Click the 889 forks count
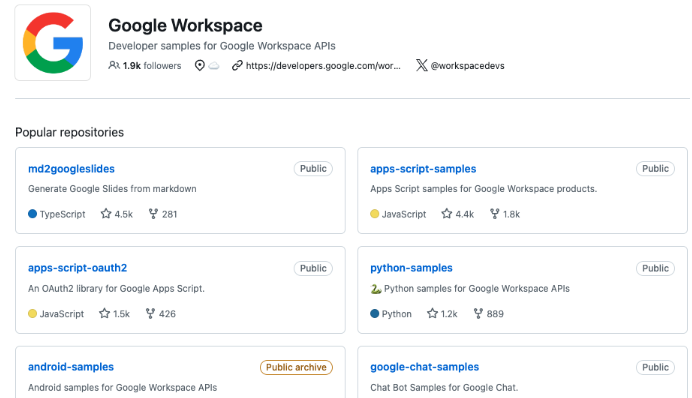 [x=495, y=314]
